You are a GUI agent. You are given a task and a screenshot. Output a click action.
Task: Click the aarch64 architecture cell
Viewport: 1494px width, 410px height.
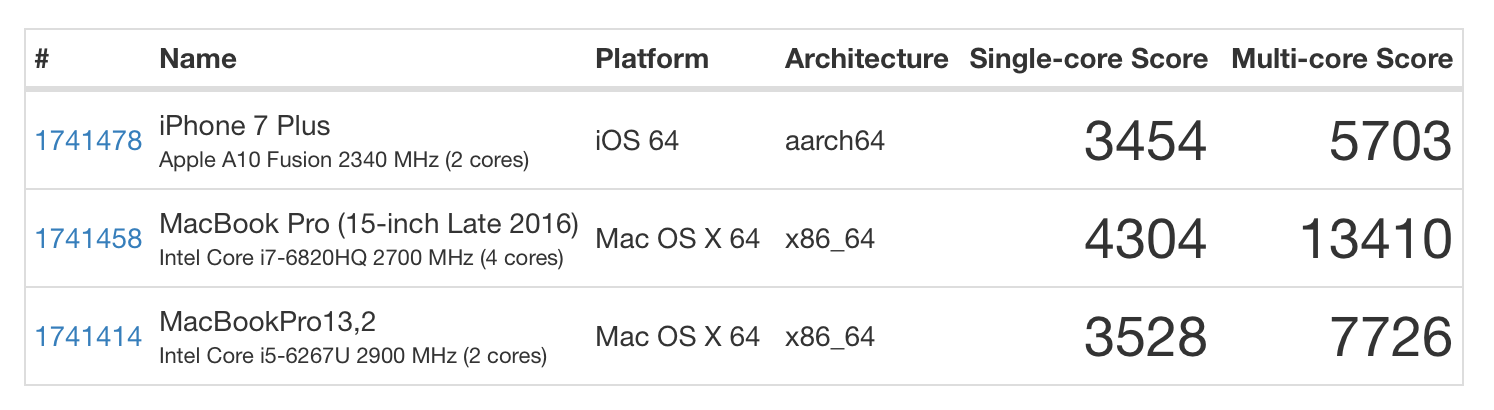(x=835, y=140)
